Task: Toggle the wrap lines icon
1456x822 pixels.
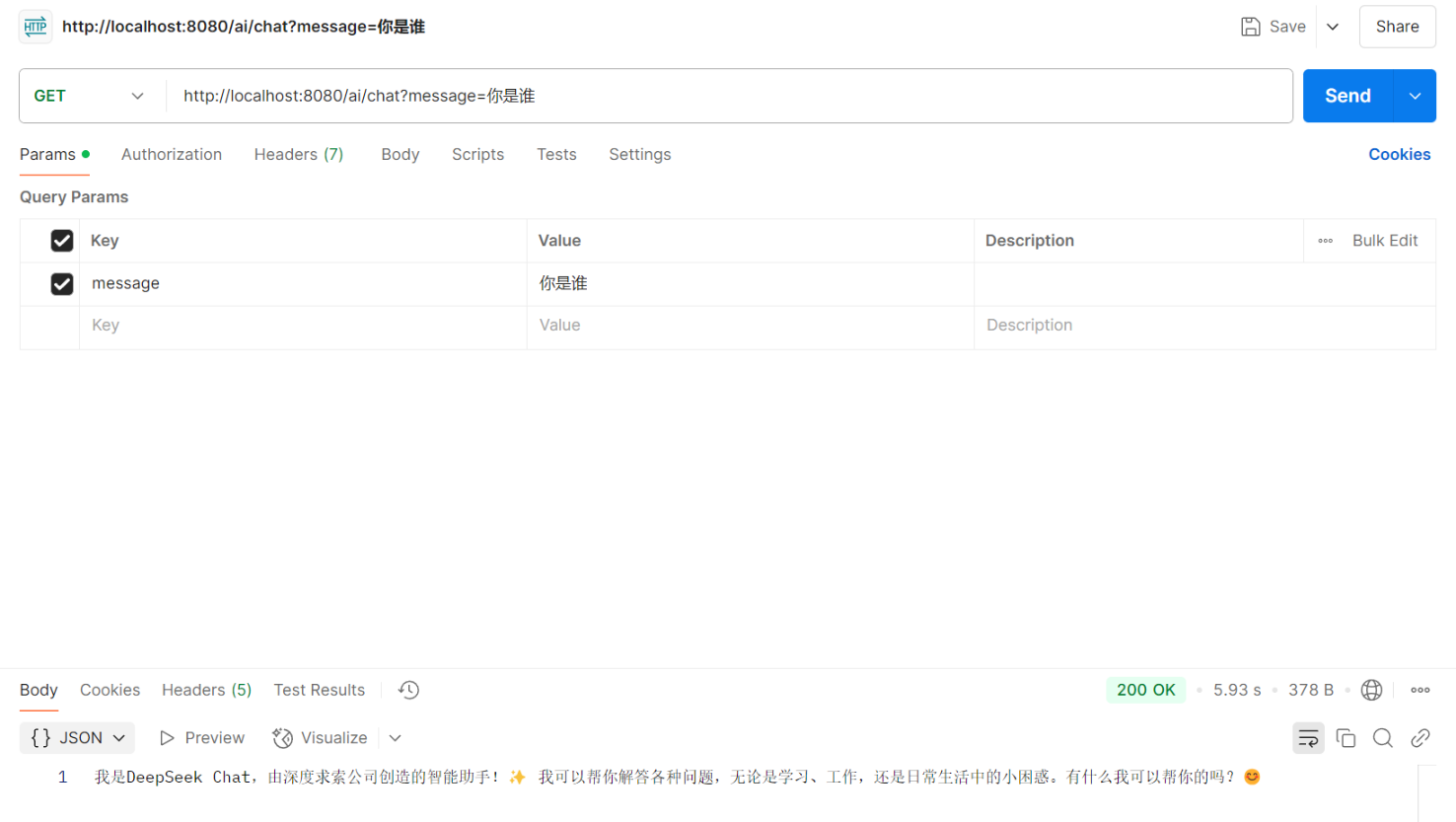Action: coord(1308,738)
